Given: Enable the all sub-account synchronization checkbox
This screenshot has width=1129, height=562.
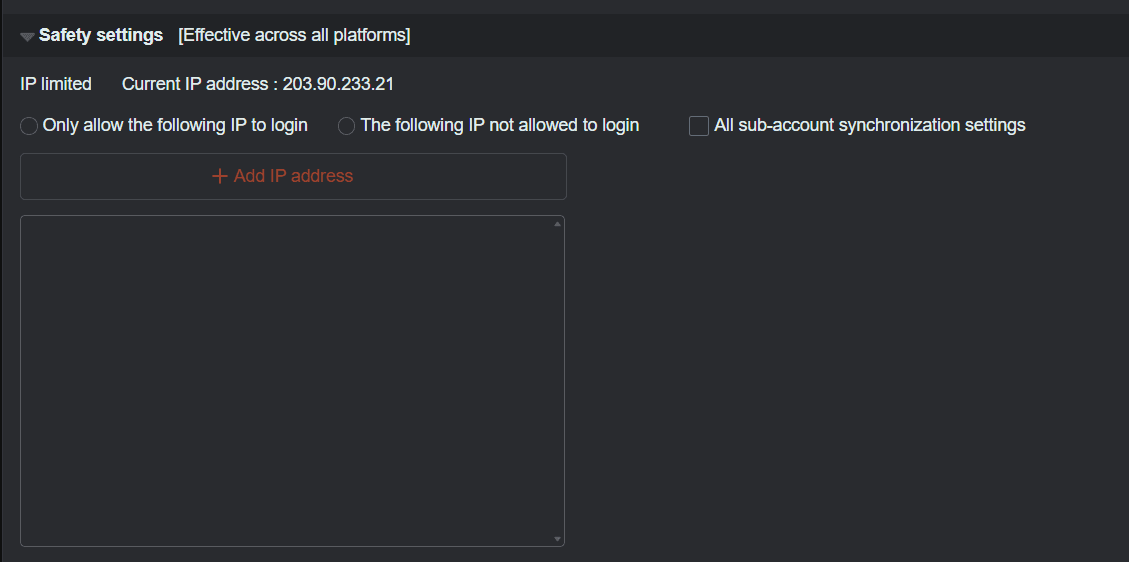Looking at the screenshot, I should point(699,126).
